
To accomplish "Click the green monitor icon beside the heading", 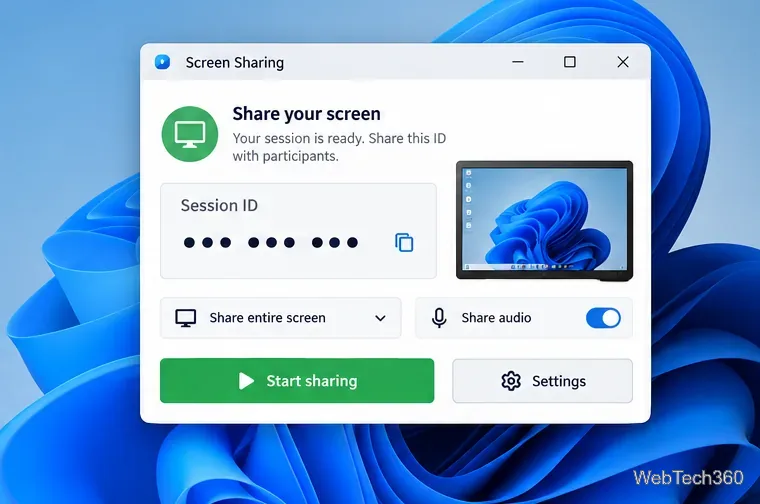I will (x=190, y=134).
